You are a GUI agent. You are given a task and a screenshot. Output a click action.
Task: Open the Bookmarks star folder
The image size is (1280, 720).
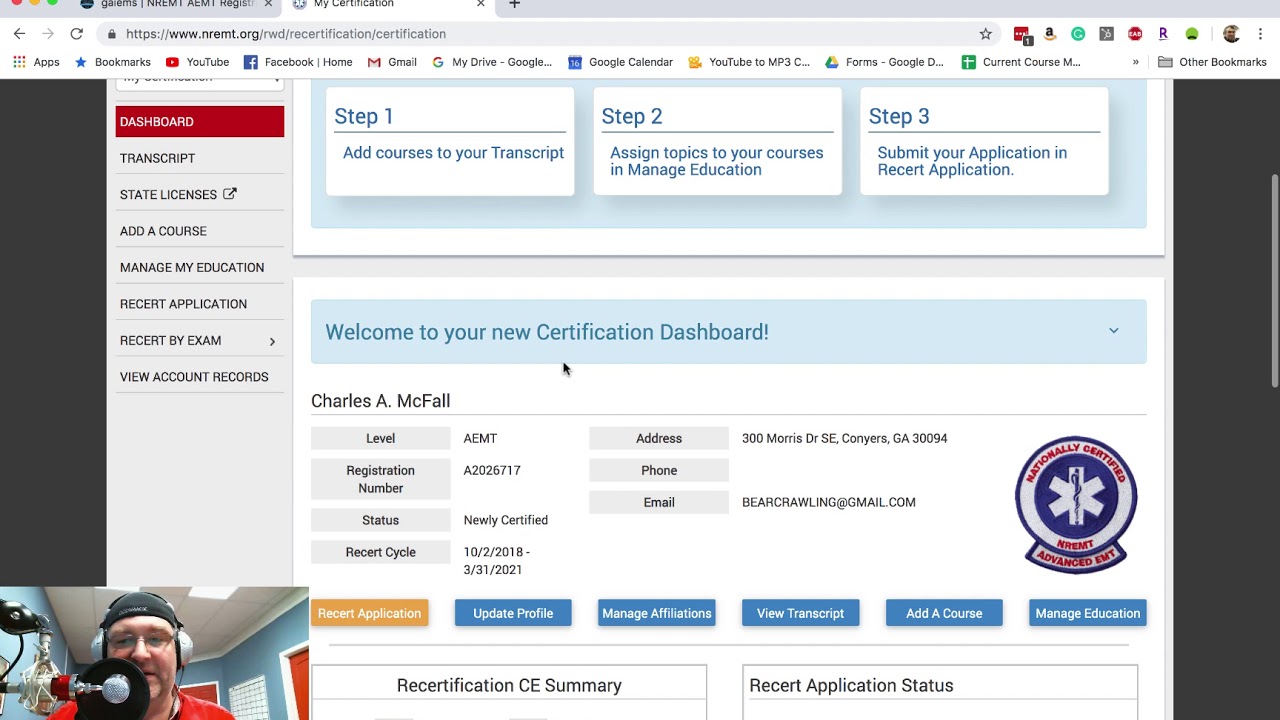112,62
